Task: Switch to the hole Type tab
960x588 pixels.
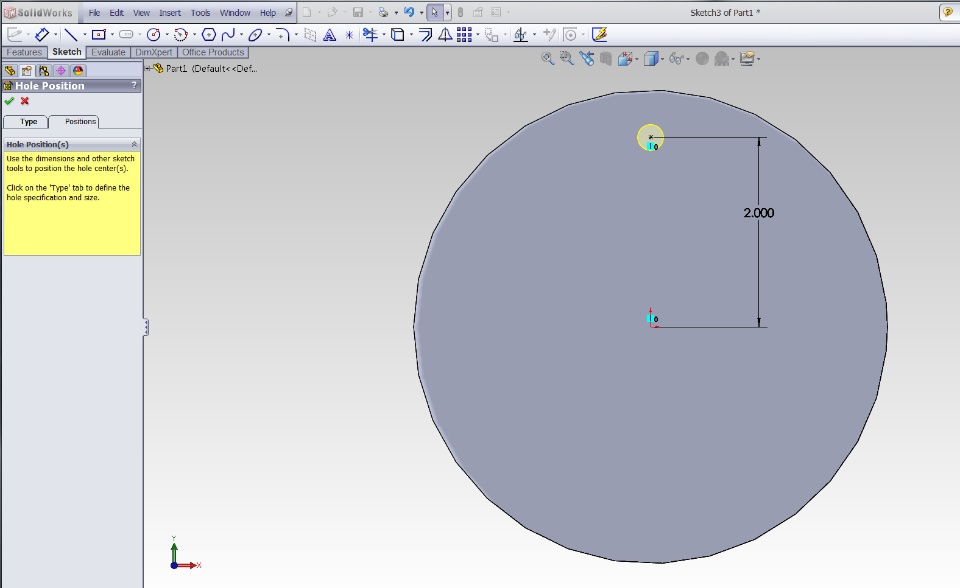Action: [26, 122]
